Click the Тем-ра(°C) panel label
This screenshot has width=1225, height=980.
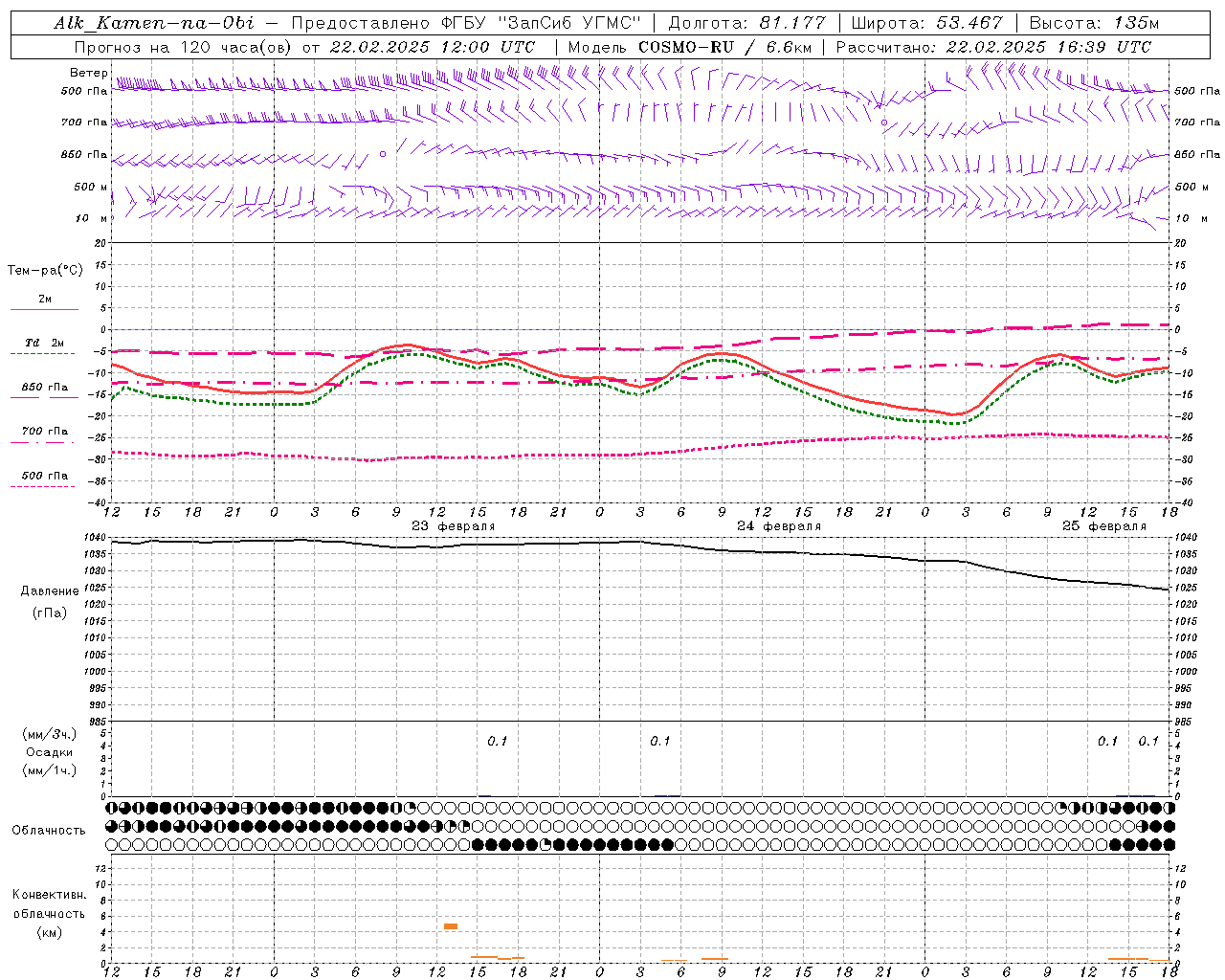[45, 271]
